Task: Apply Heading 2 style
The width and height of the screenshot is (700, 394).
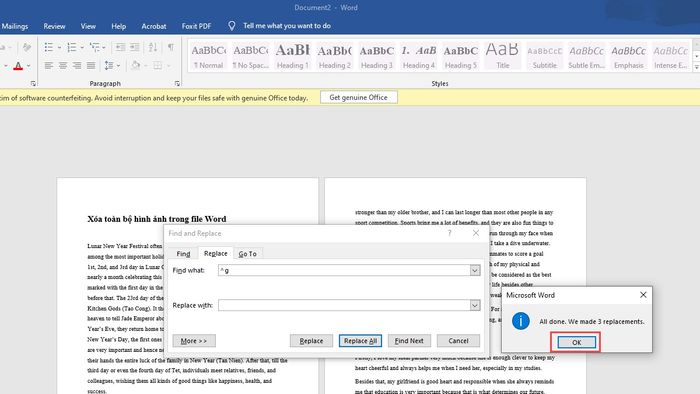Action: (x=334, y=56)
